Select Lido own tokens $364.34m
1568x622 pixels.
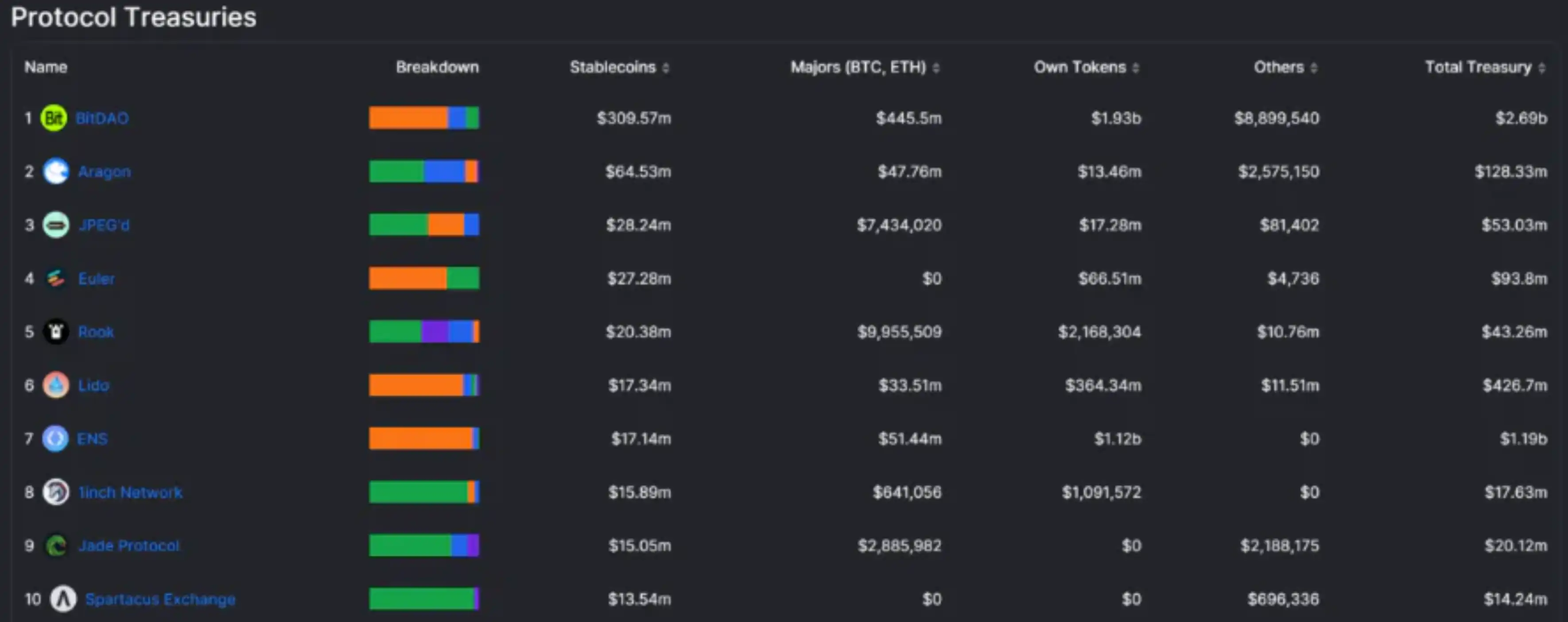tap(1103, 385)
